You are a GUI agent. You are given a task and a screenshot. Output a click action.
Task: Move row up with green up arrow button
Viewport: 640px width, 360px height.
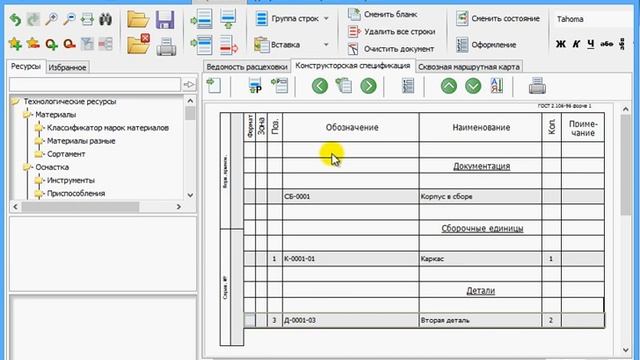coord(449,86)
